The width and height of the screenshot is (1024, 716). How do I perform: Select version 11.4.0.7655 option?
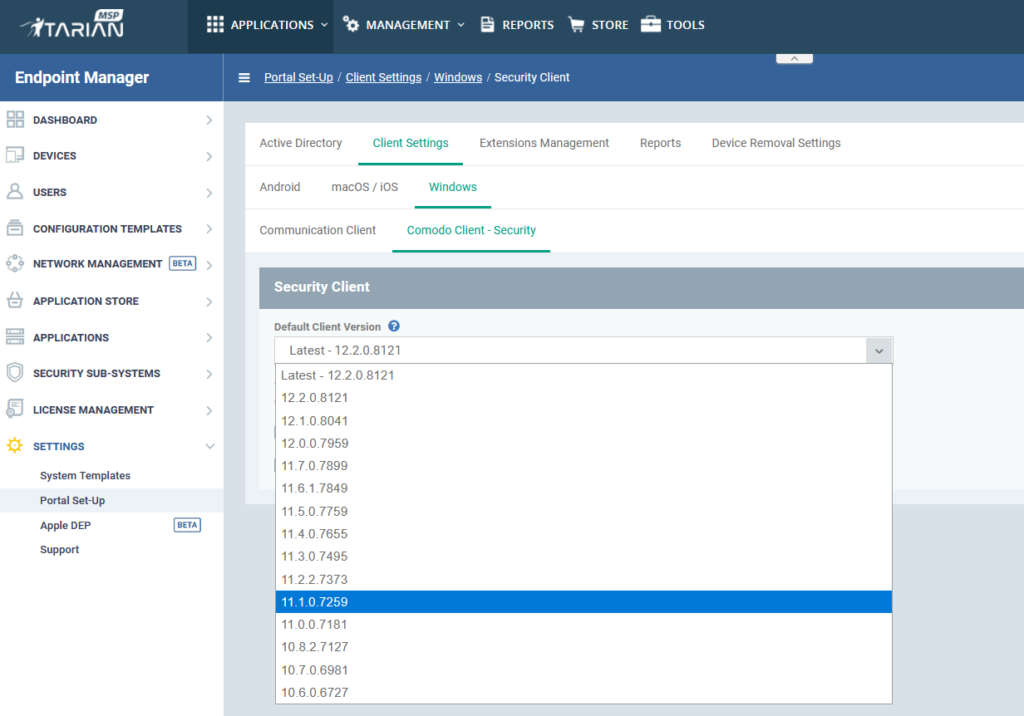tap(584, 534)
